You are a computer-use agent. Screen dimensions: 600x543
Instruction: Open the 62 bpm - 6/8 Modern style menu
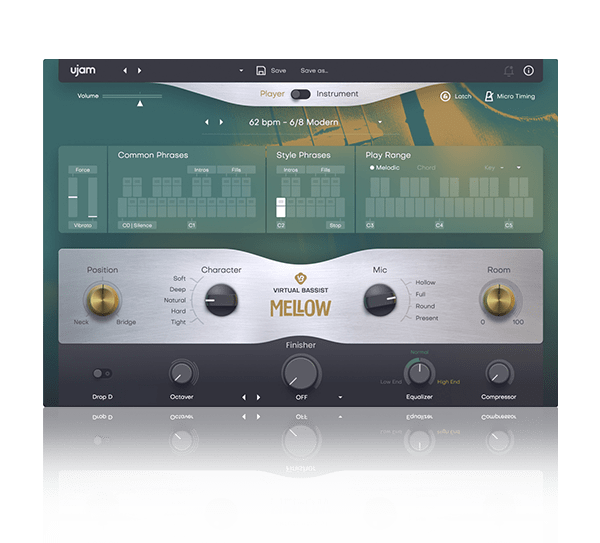coord(293,122)
